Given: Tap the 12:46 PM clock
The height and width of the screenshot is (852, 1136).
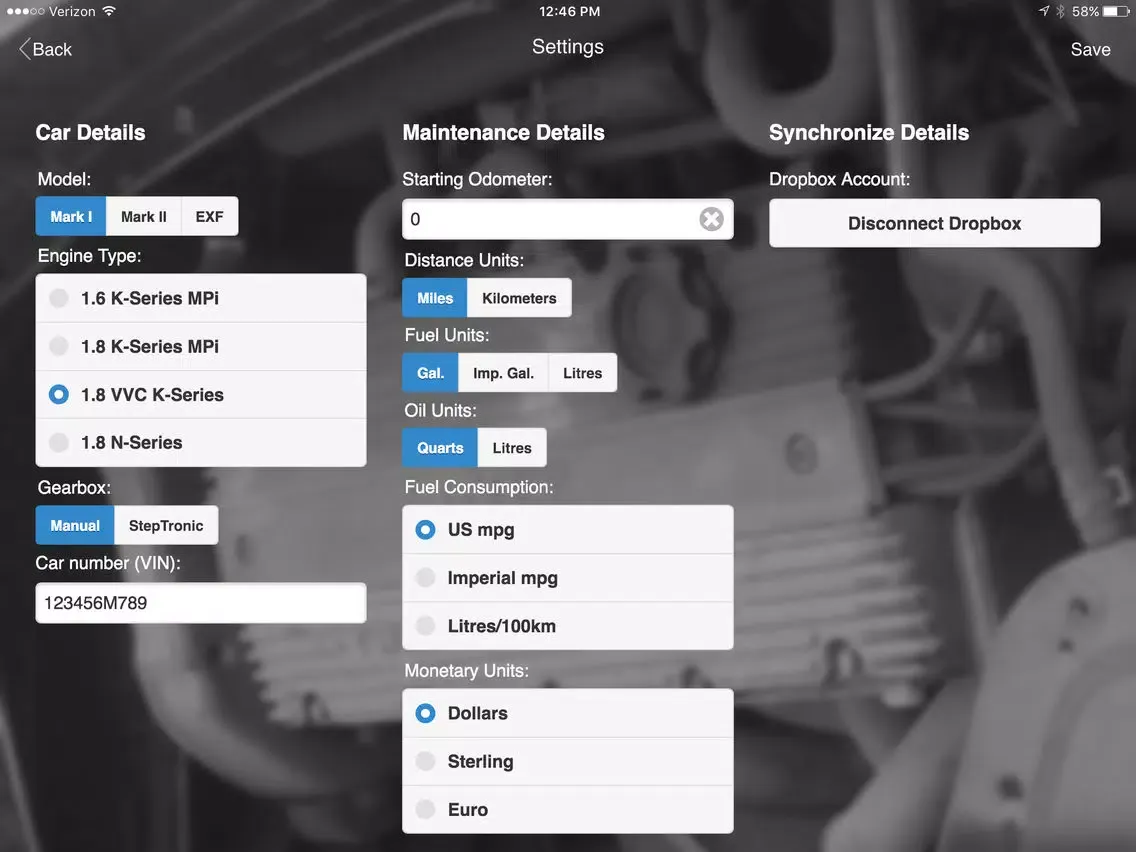Looking at the screenshot, I should click(569, 11).
